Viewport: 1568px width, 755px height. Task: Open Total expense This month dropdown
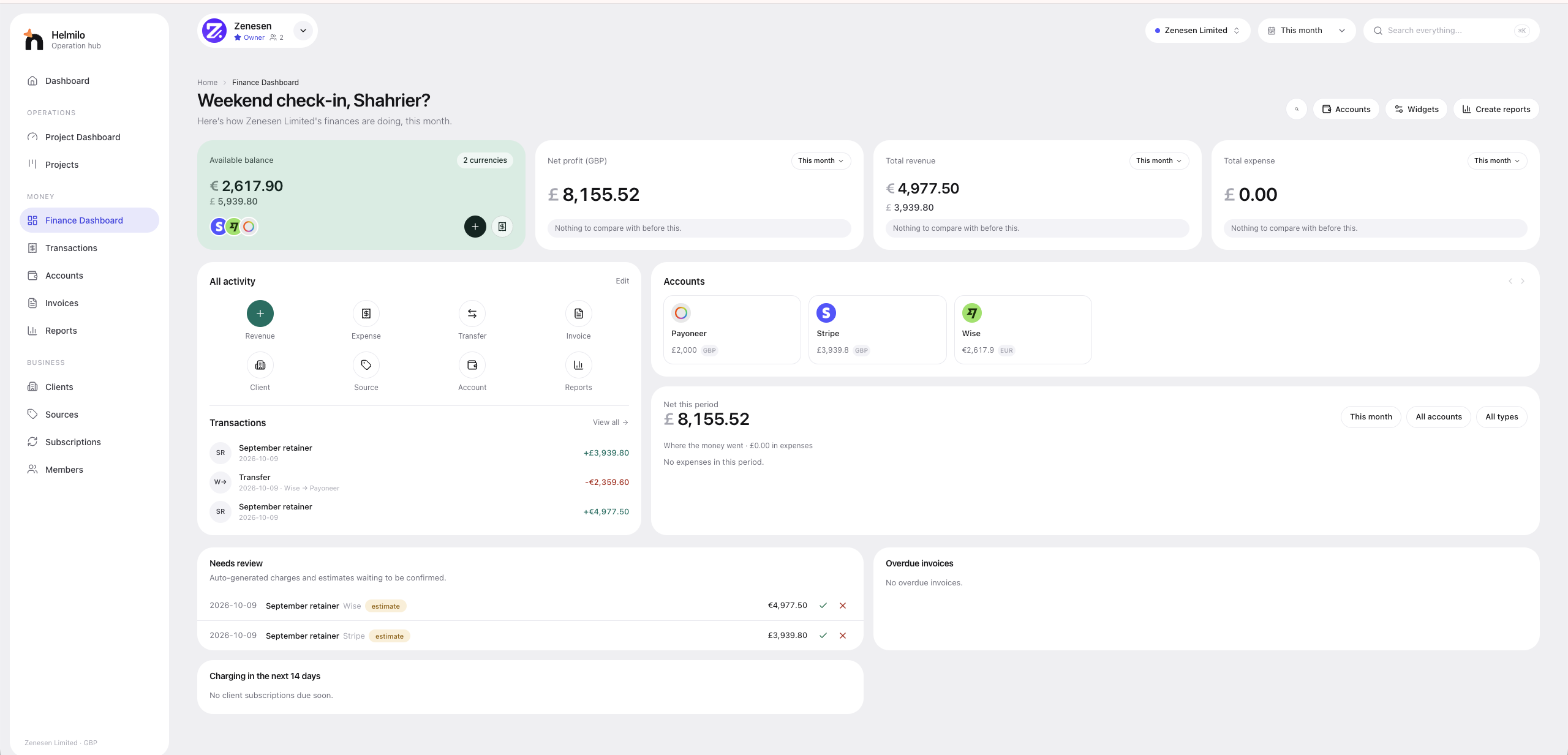click(x=1497, y=161)
